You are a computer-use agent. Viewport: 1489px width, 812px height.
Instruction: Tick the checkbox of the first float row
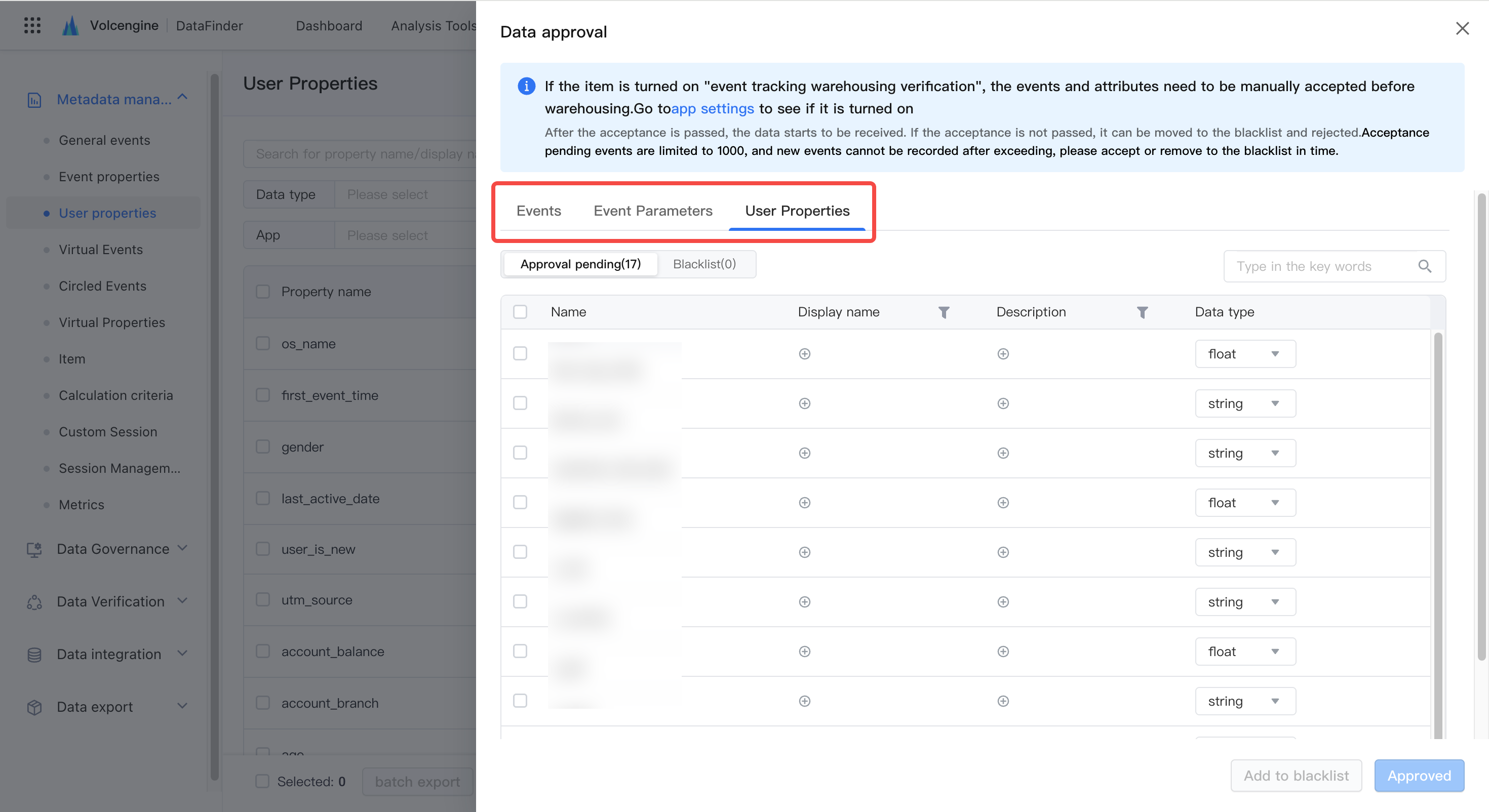[x=520, y=354]
